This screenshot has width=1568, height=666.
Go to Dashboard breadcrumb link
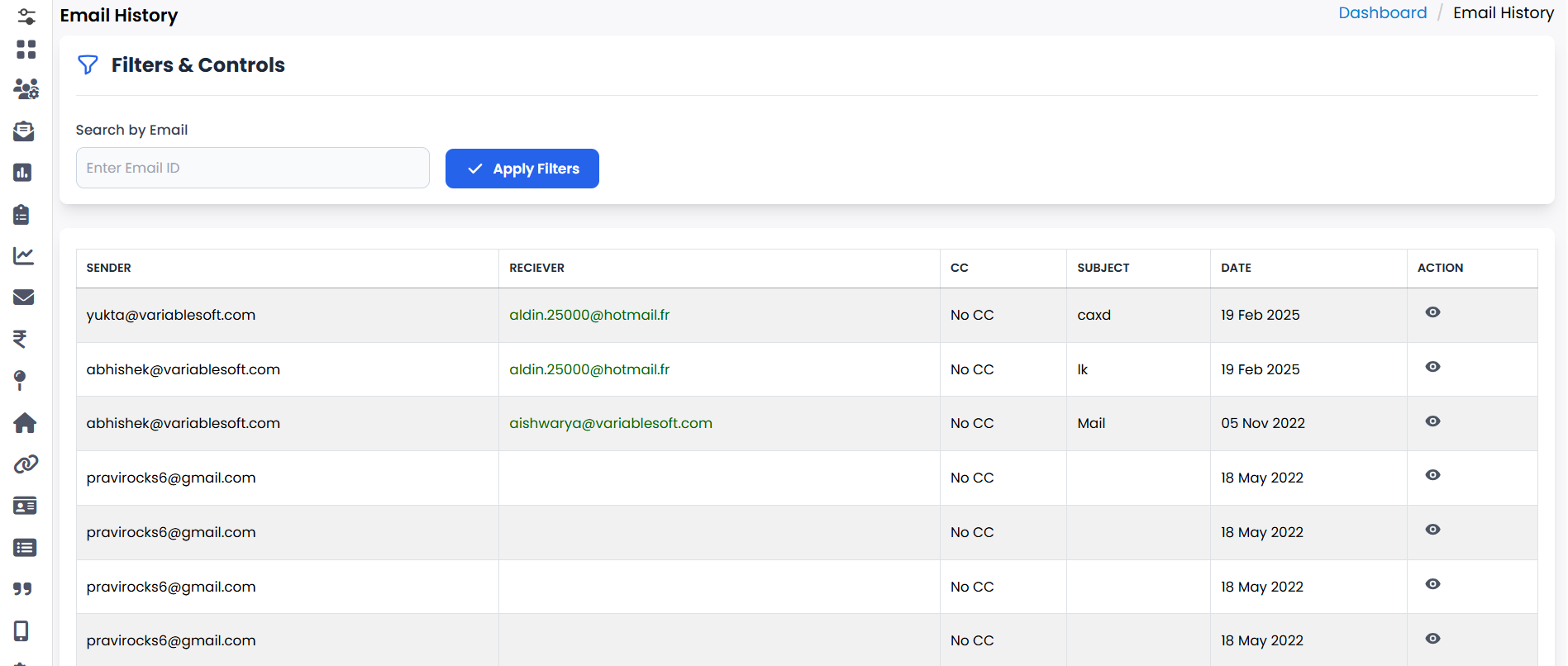click(x=1383, y=13)
